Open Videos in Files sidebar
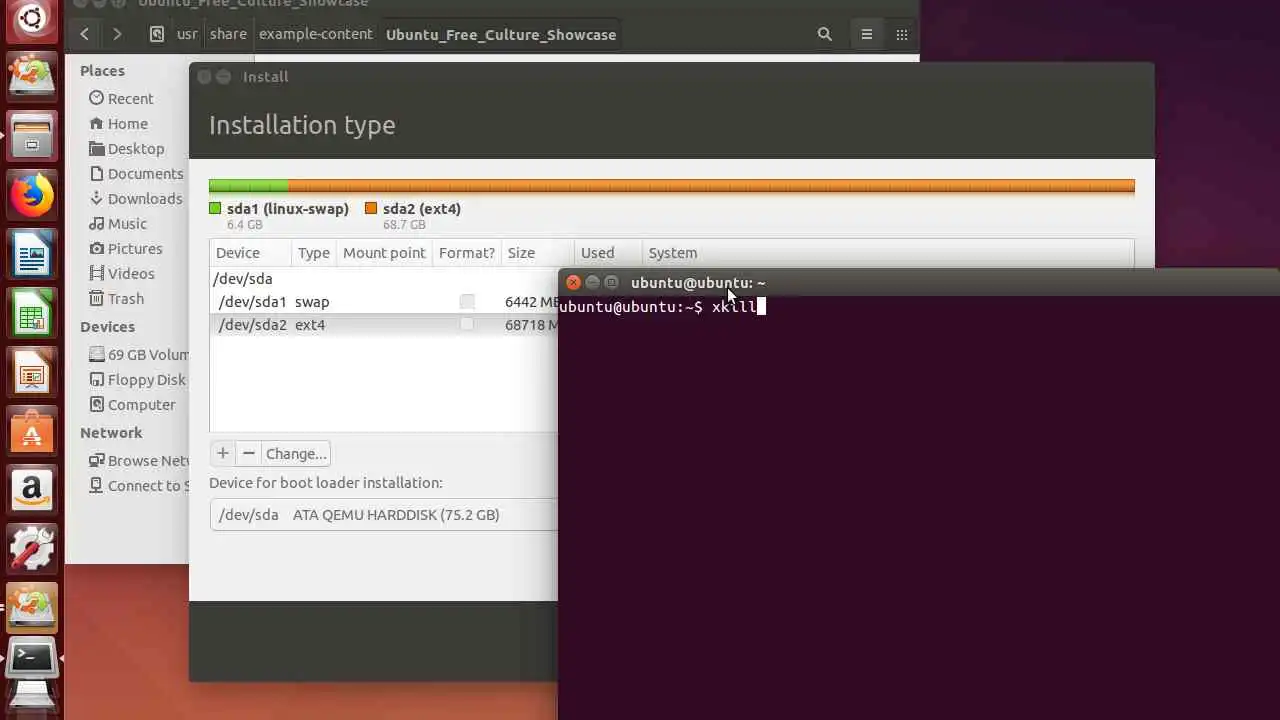Screen dimensions: 1280x720 (131, 273)
